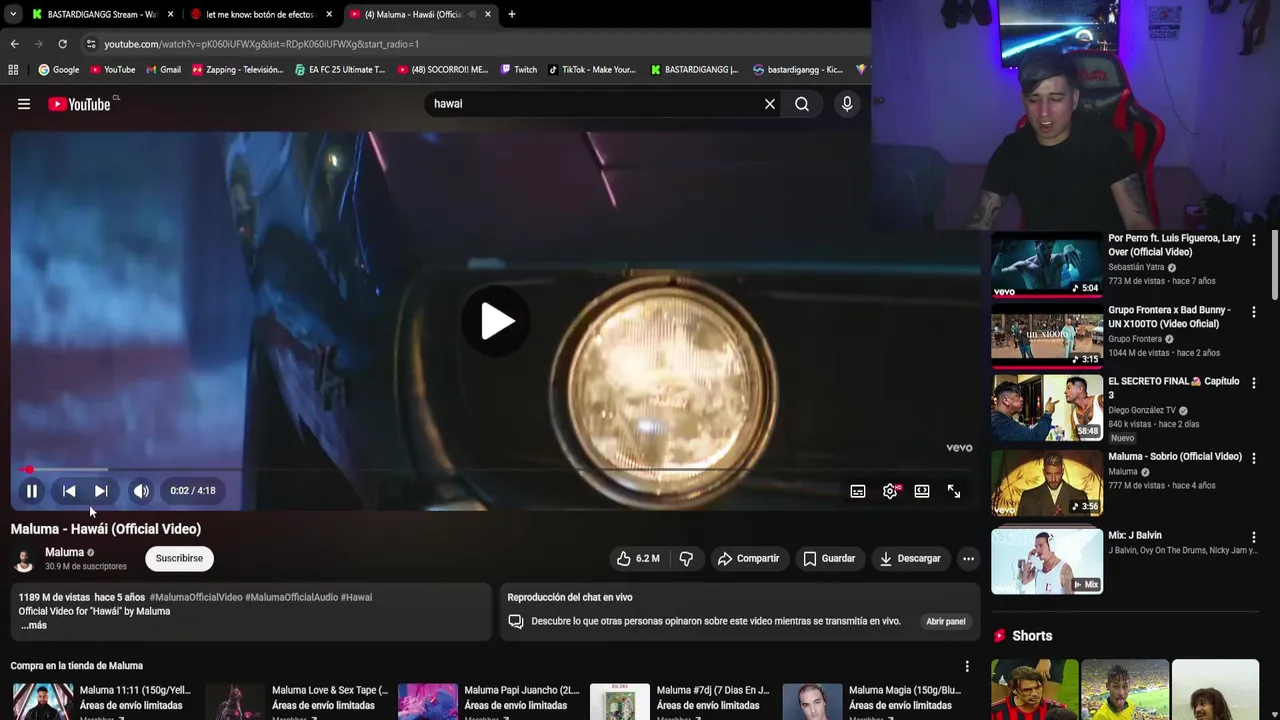Screen dimensions: 1280x720
Task: Open Maluma channel avatar
Action: click(x=24, y=559)
